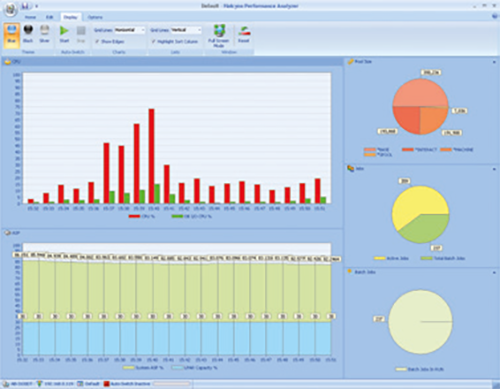Click the Jobs panel header icon
Viewport: 500px width, 389px height.
351,168
